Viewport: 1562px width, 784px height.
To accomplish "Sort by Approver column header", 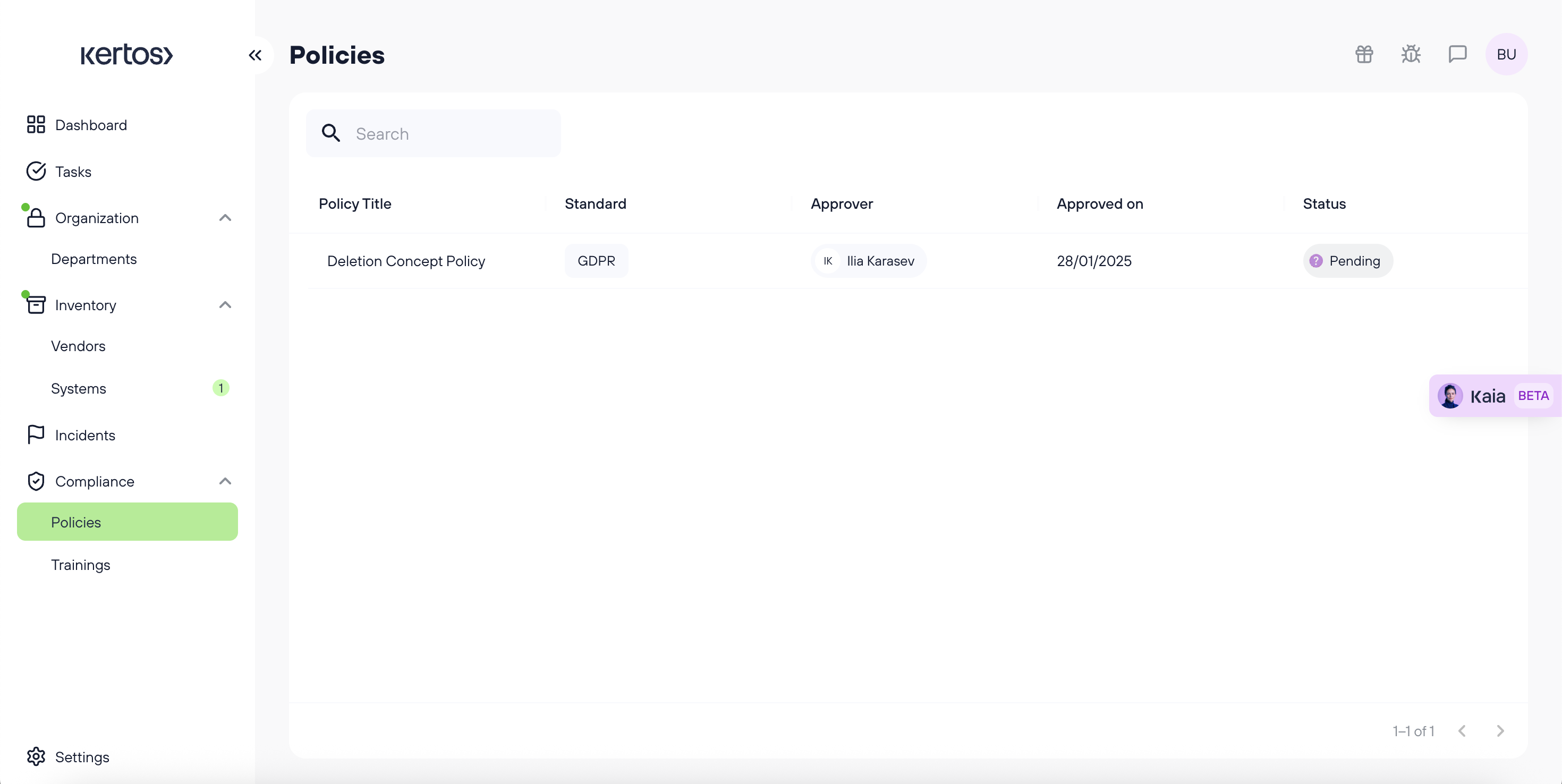I will pos(842,204).
